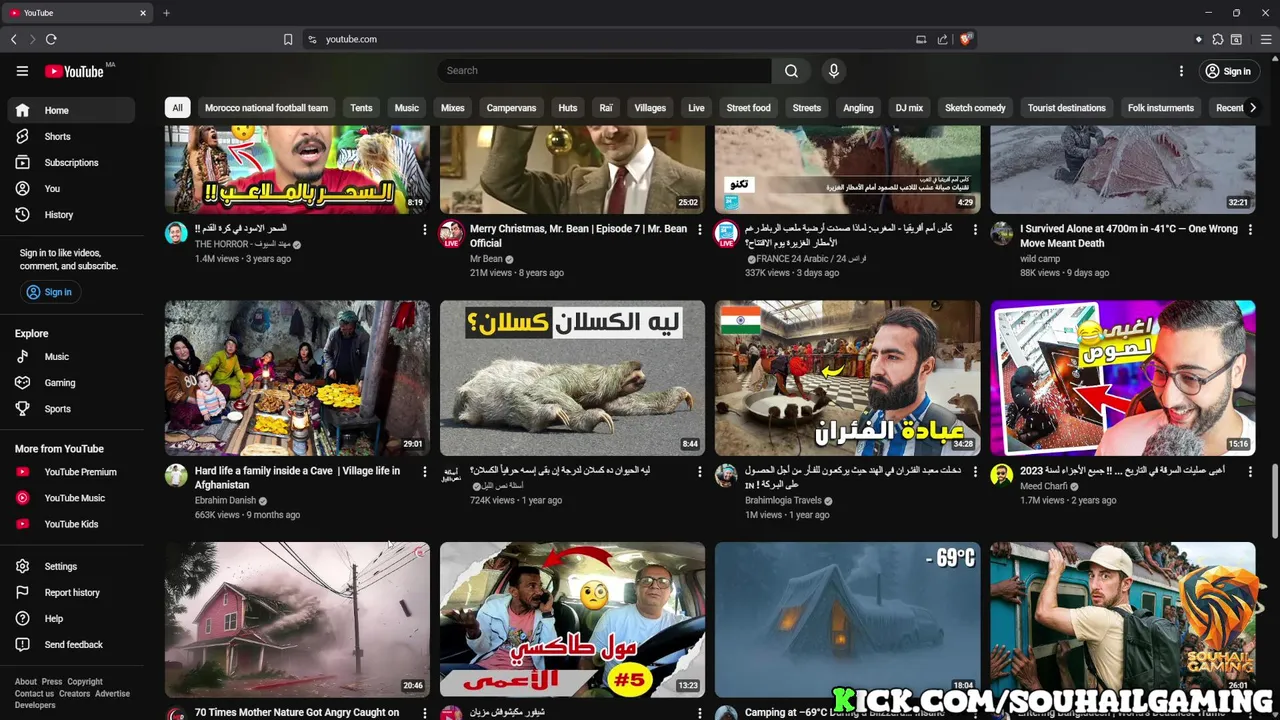Click the Brave Shields icon

click(966, 39)
